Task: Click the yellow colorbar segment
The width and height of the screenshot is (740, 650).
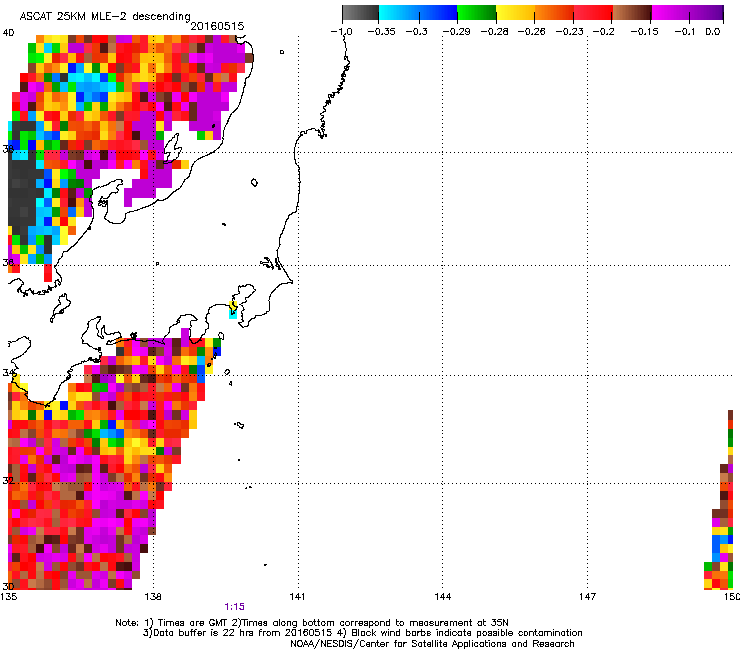Action: 515,13
